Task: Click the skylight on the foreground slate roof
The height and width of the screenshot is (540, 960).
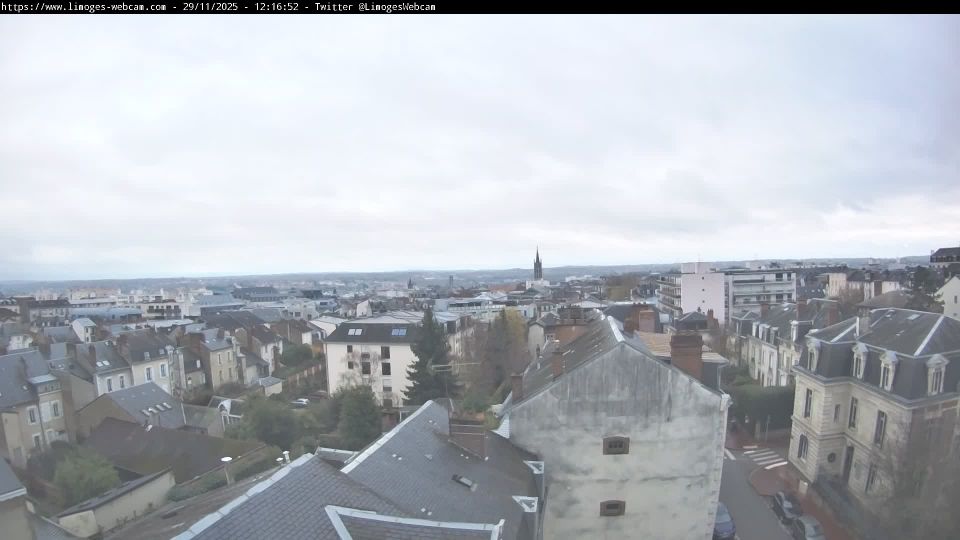Action: (x=463, y=481)
